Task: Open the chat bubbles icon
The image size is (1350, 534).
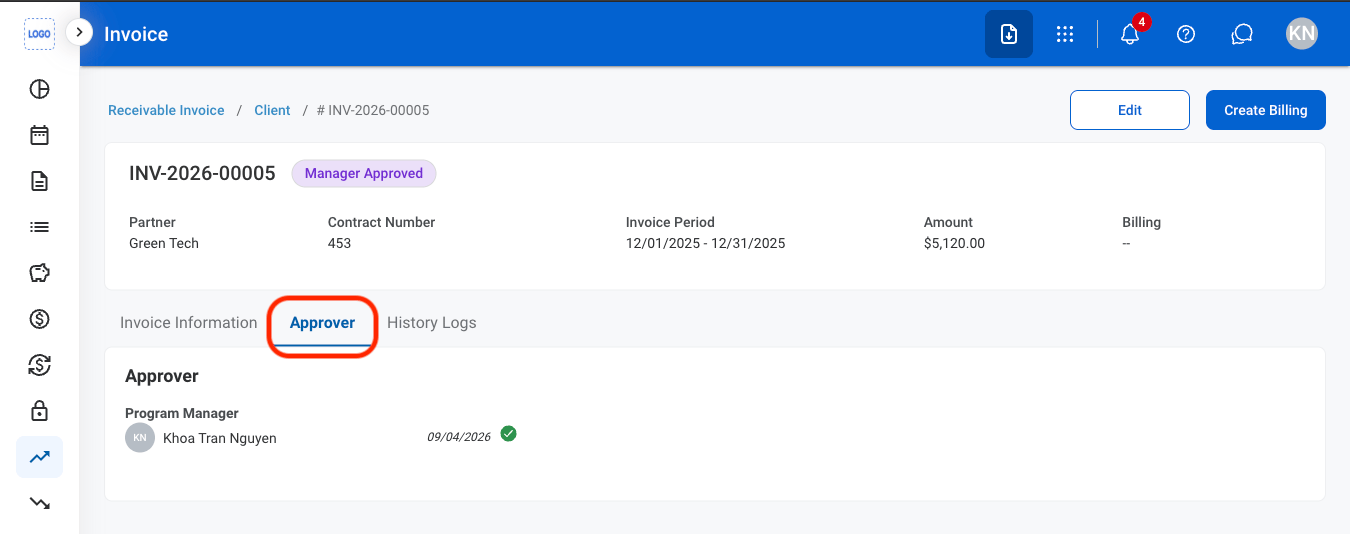Action: pyautogui.click(x=1242, y=34)
